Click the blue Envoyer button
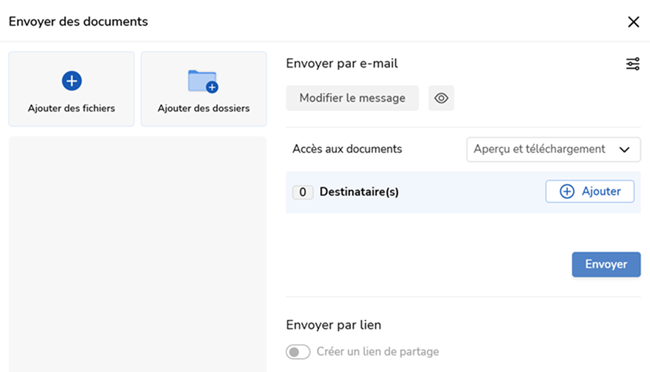The height and width of the screenshot is (372, 650). (606, 264)
